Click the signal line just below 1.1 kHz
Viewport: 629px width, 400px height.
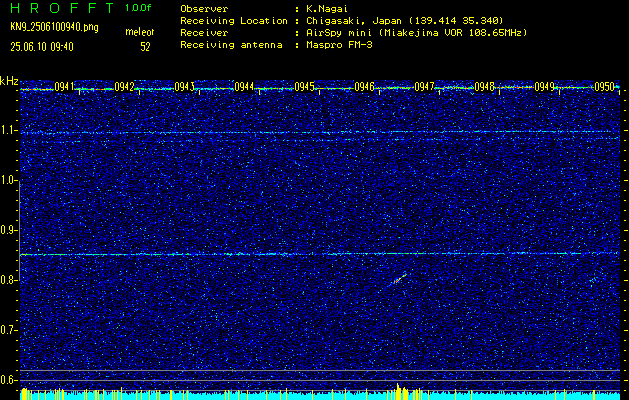pyautogui.click(x=319, y=132)
